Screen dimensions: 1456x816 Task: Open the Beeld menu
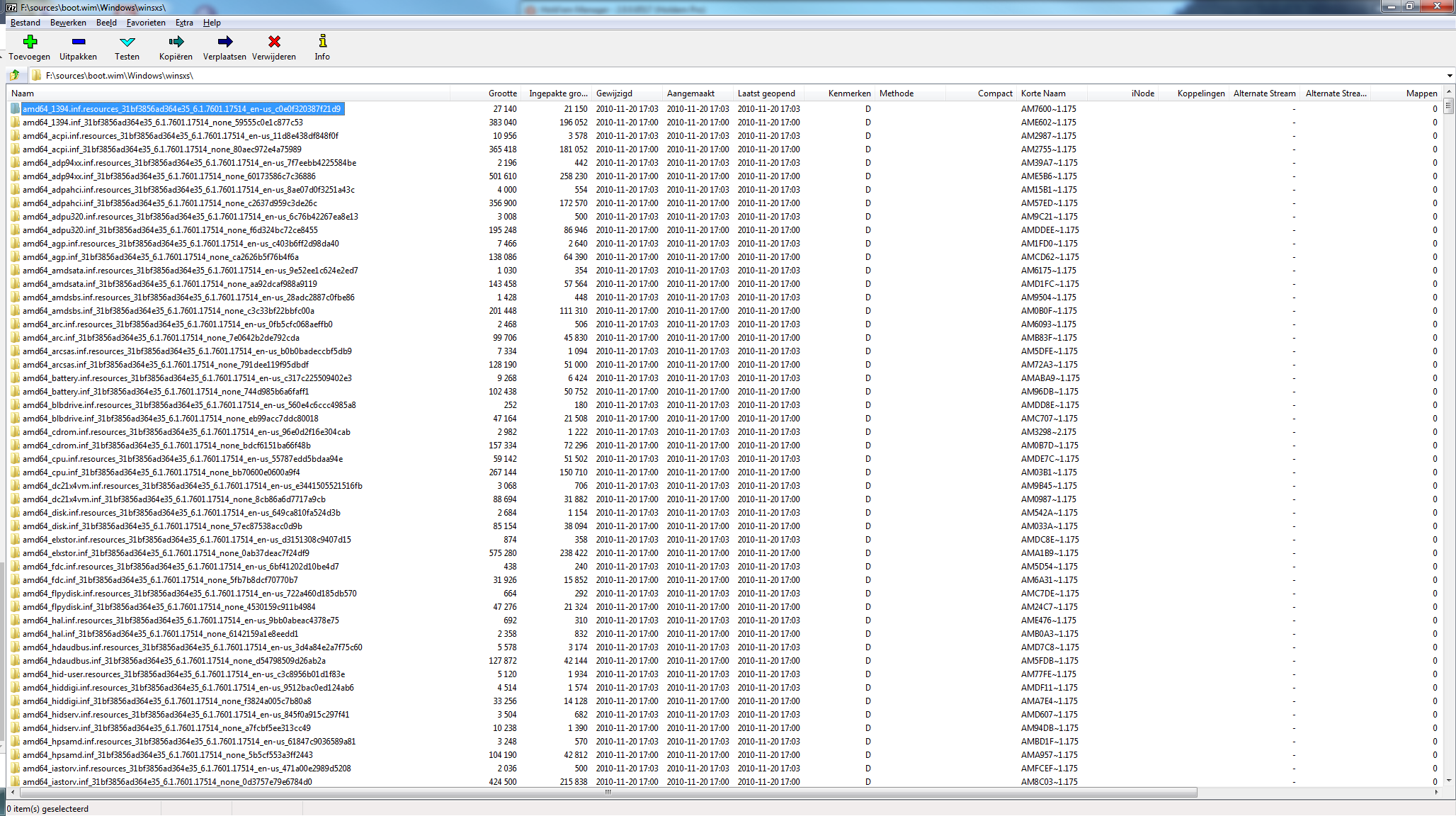coord(106,23)
